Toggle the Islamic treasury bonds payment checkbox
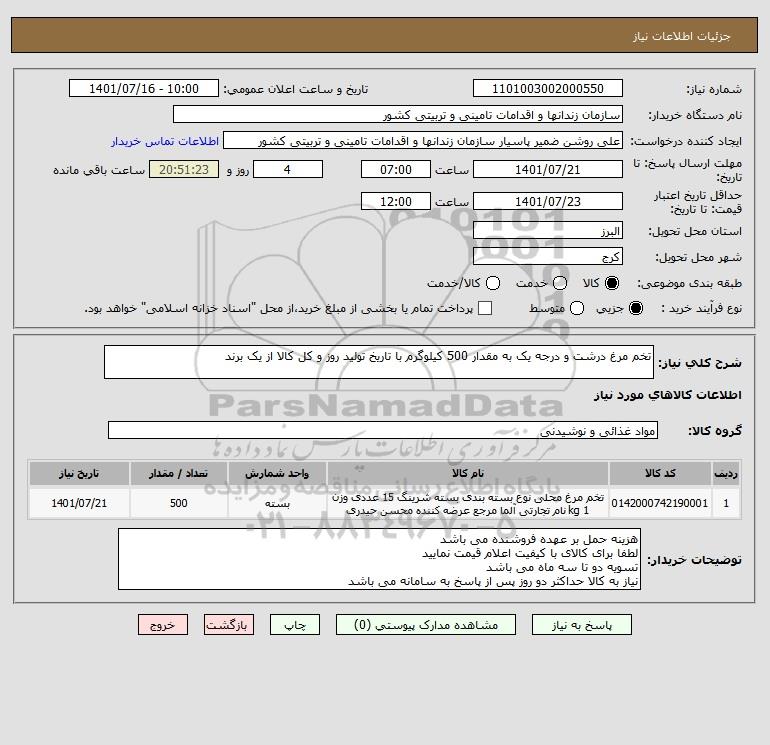770x745 pixels. (x=485, y=308)
